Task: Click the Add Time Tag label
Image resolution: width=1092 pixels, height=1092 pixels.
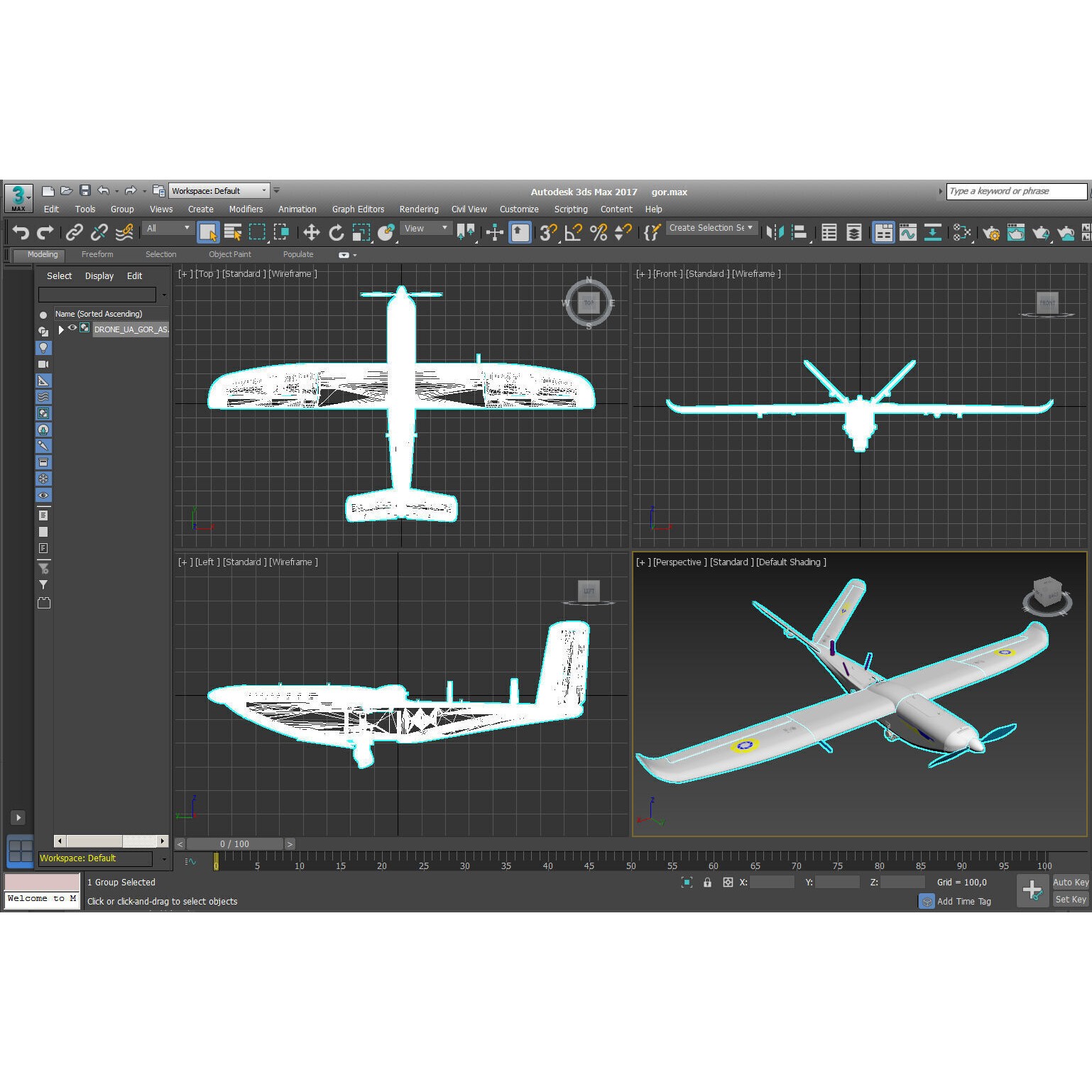Action: 964,901
